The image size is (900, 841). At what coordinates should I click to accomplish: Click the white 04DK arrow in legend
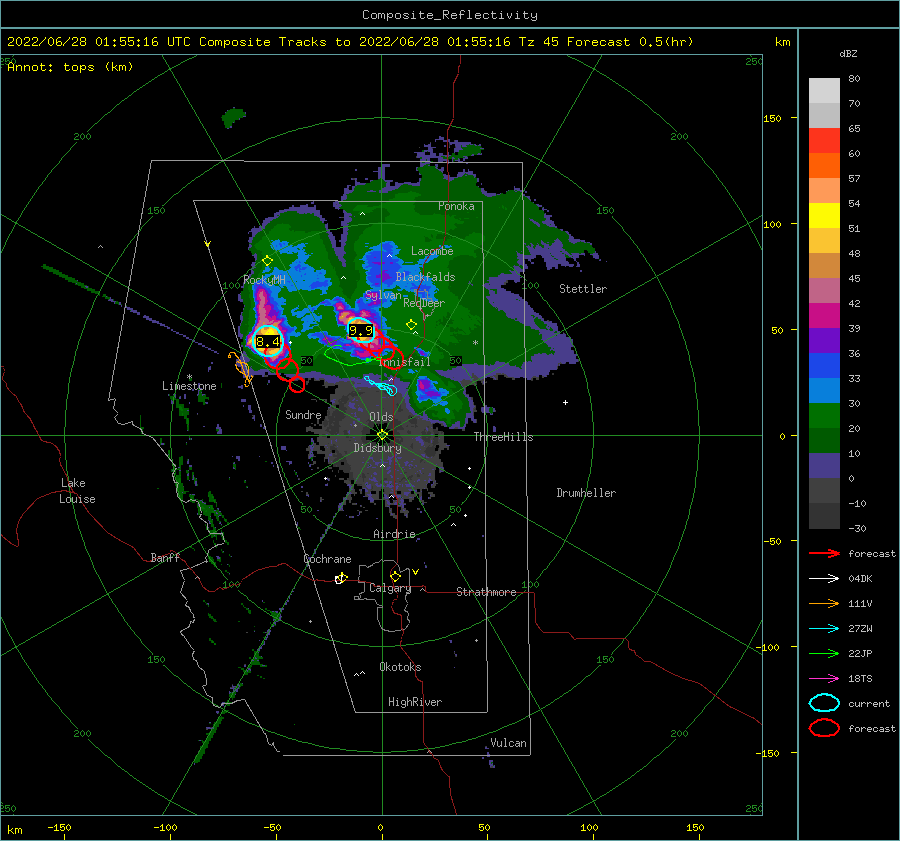point(824,579)
